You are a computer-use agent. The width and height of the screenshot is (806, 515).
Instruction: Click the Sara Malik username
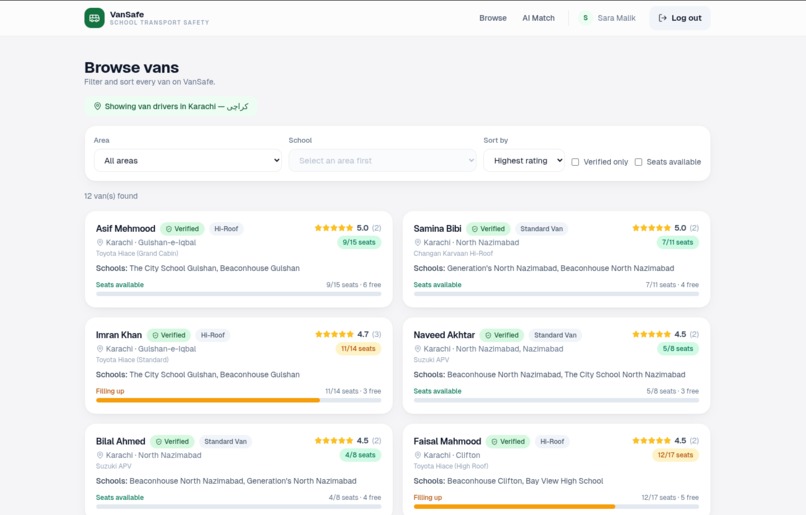(x=616, y=18)
